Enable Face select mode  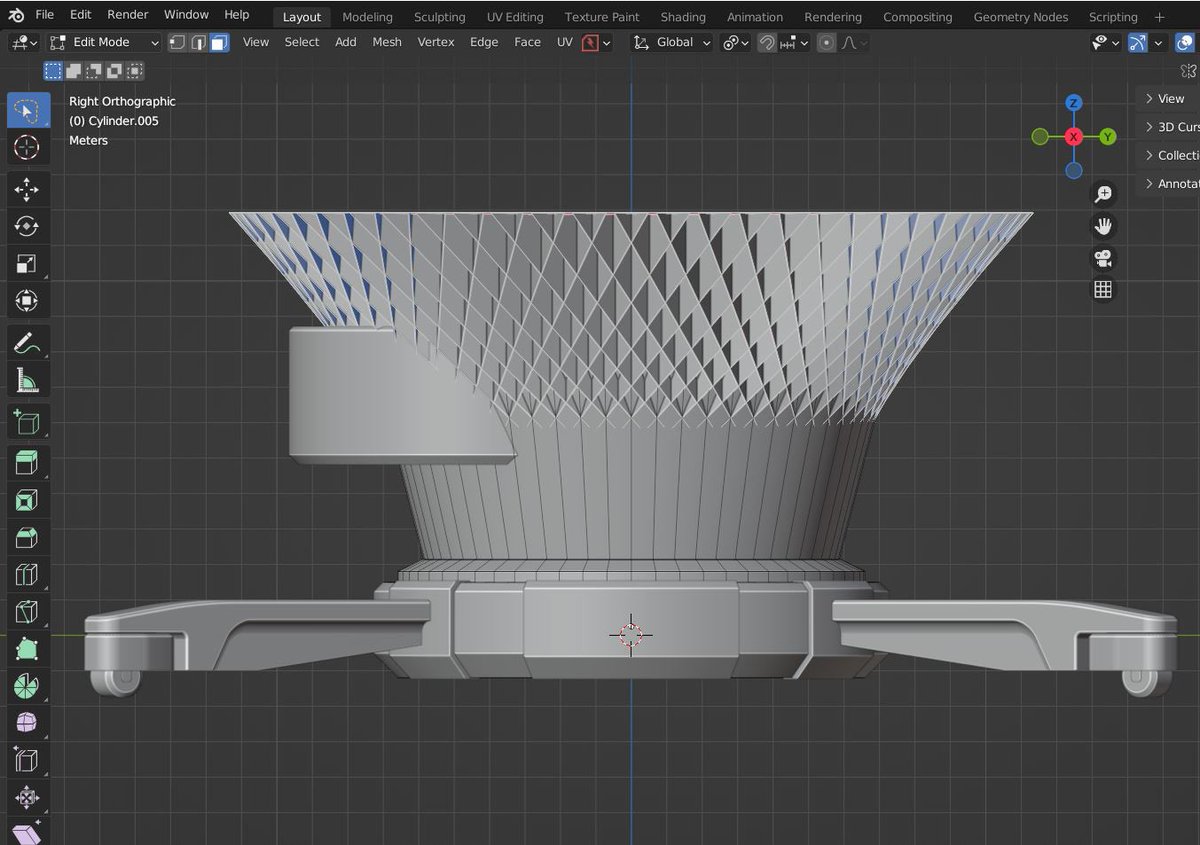tap(219, 42)
